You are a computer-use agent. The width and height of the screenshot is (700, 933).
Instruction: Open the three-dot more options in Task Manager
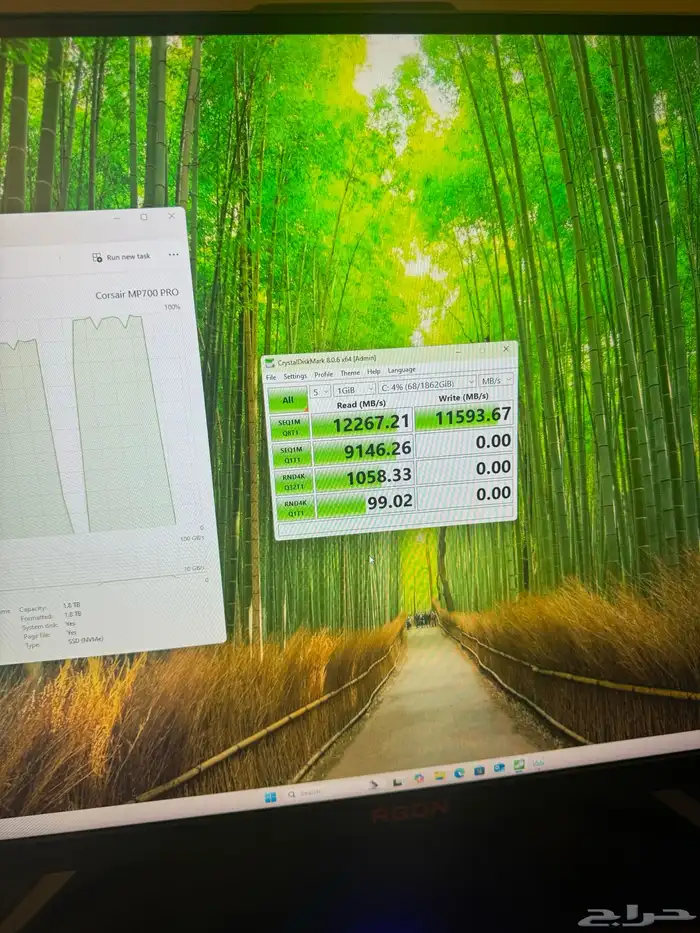click(173, 255)
